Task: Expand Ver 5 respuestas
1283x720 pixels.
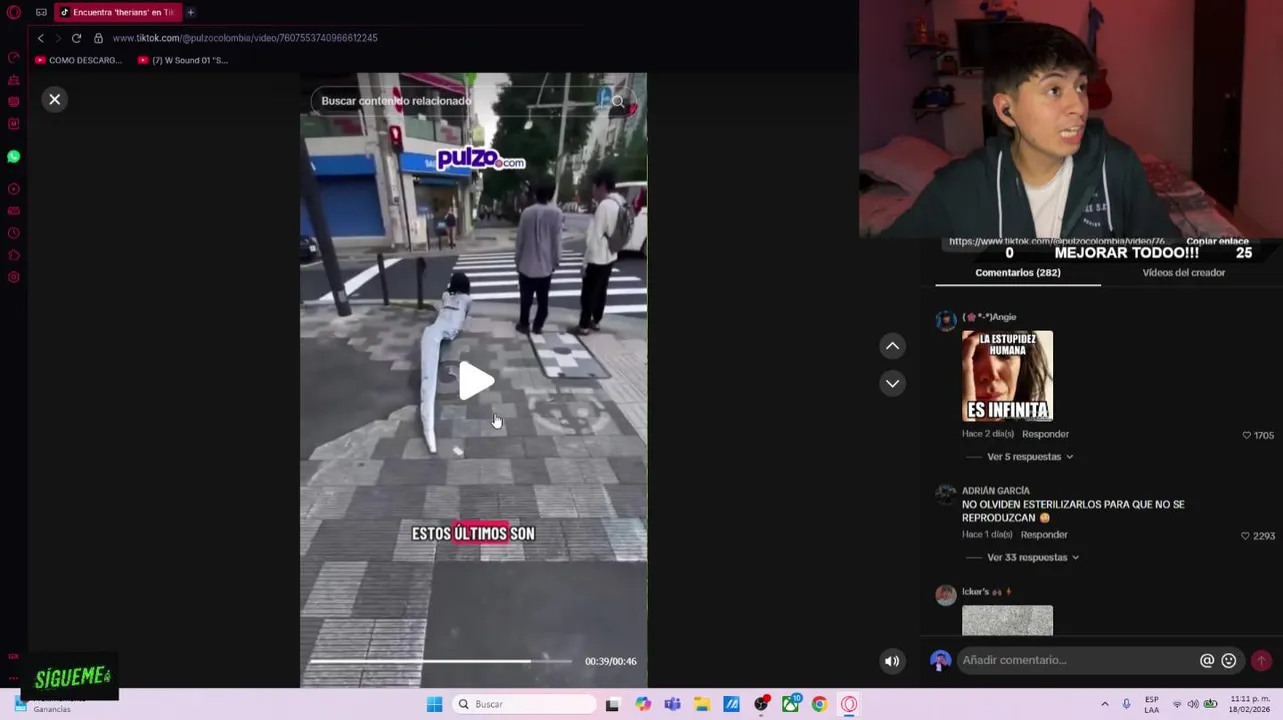Action: pos(1029,457)
